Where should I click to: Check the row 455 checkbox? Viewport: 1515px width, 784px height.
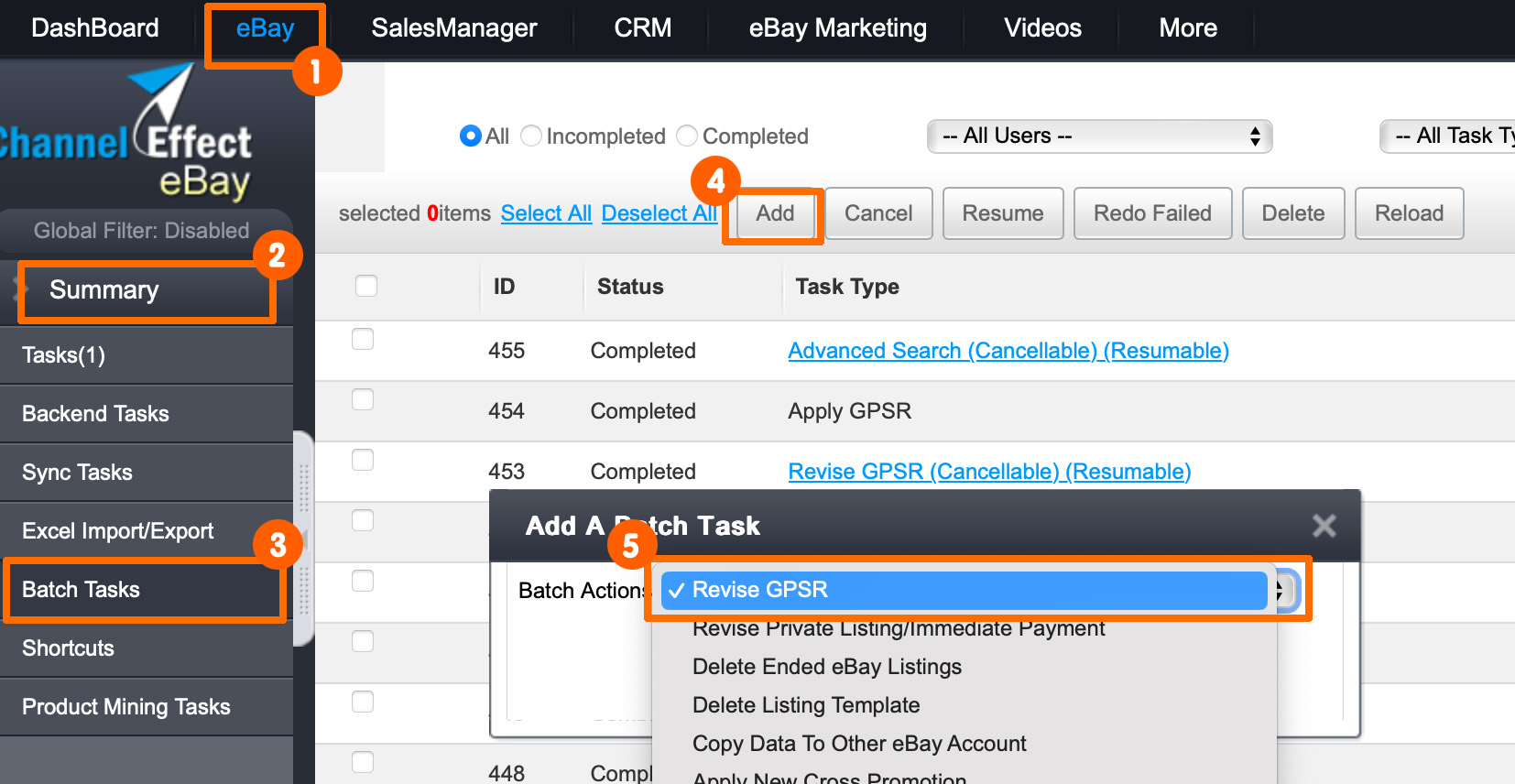363,339
